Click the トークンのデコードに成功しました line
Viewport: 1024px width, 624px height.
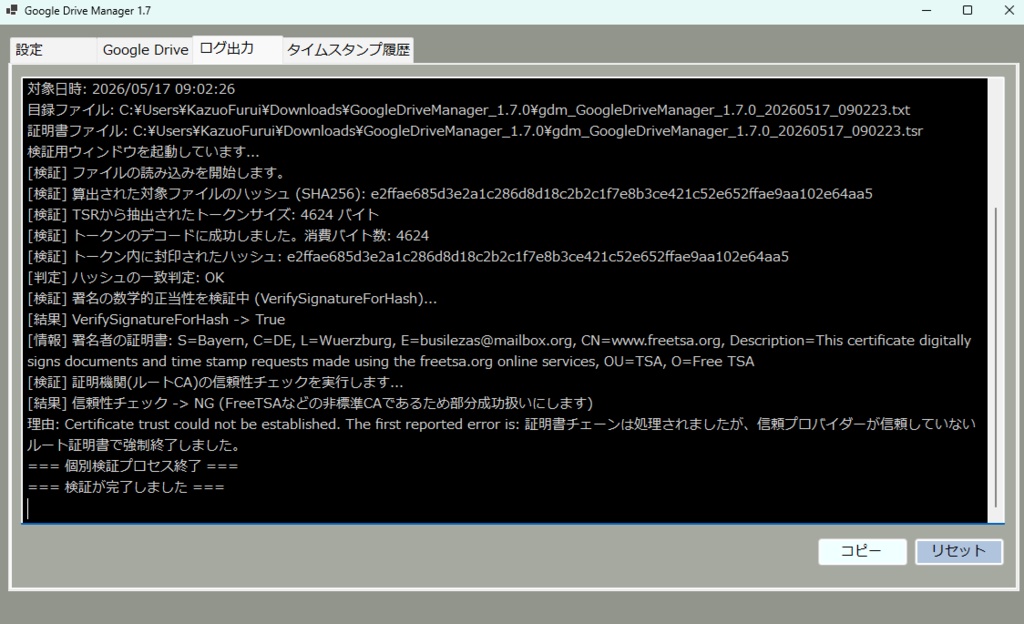(x=228, y=235)
